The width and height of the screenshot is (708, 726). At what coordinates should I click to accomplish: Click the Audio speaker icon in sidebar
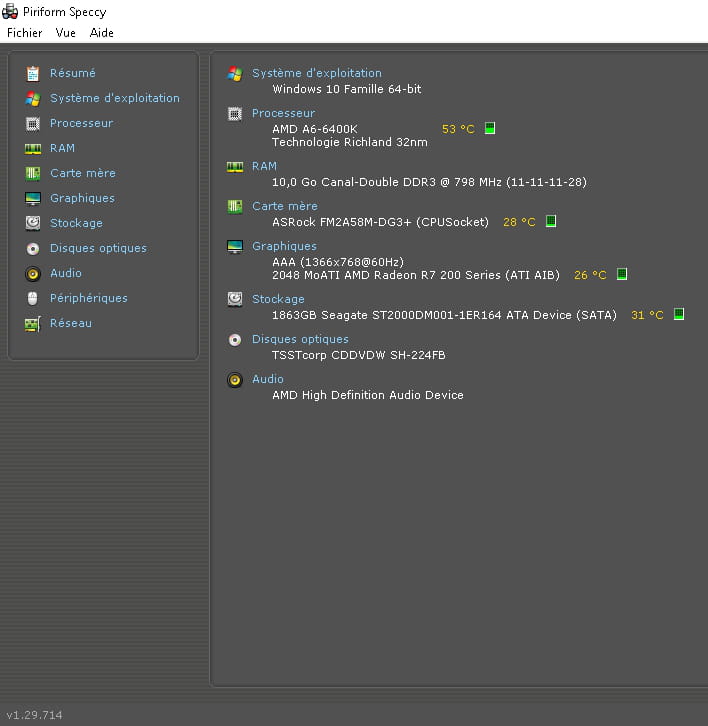(x=33, y=274)
